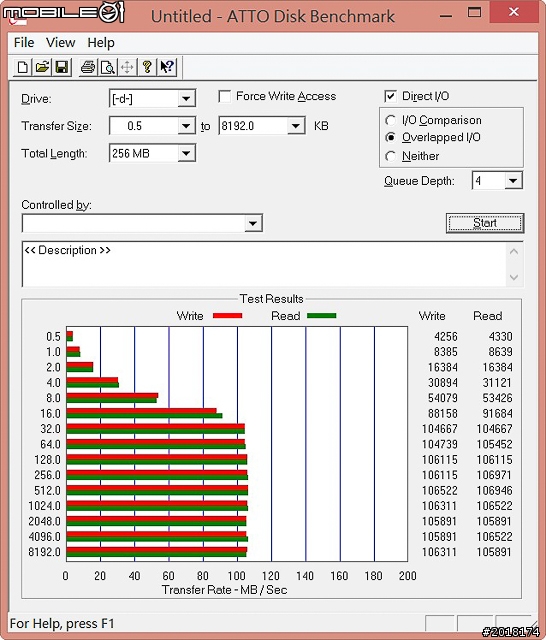The height and width of the screenshot is (640, 546).
Task: Click the 512.0 transfer size row label
Action: pyautogui.click(x=47, y=490)
